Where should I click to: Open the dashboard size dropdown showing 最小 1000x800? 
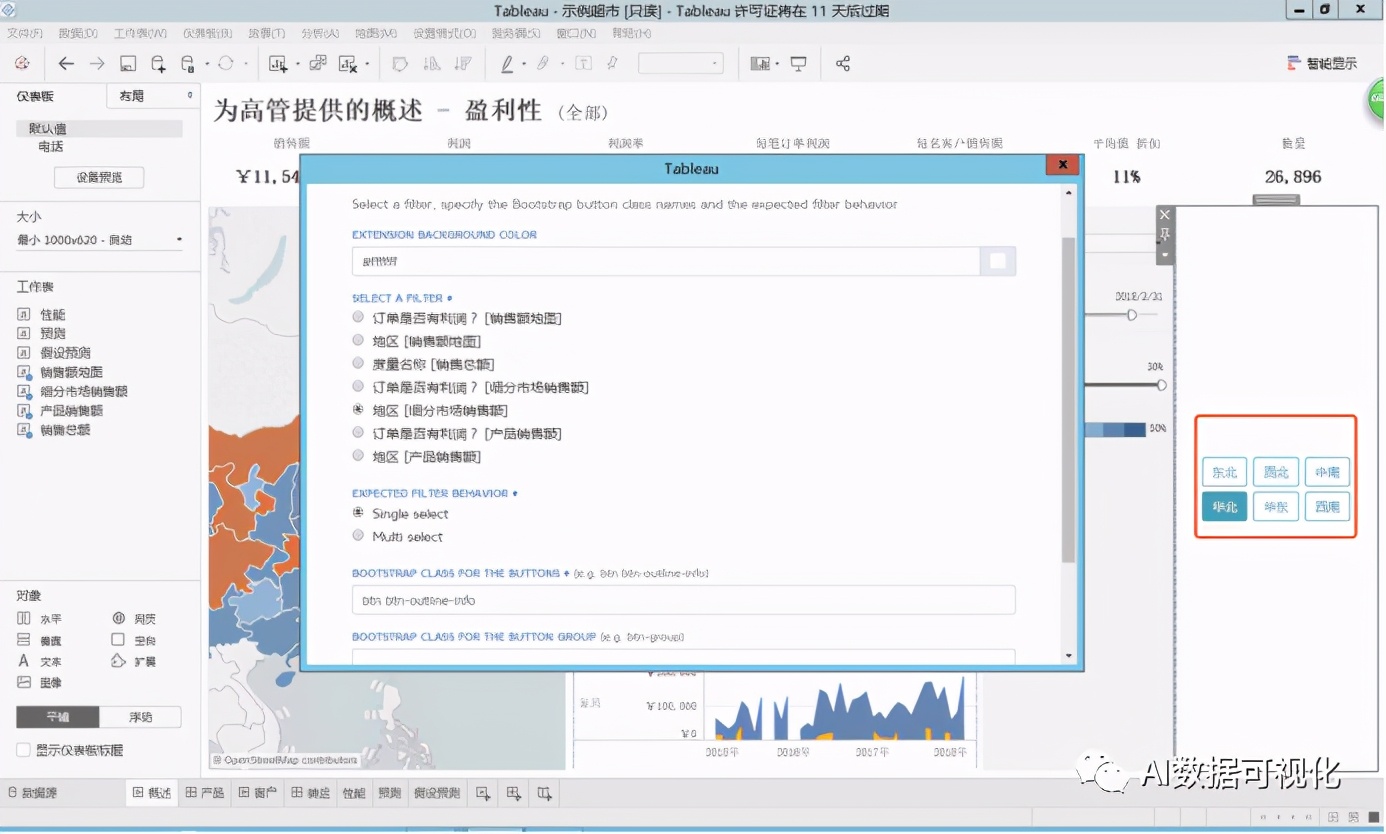click(x=100, y=239)
